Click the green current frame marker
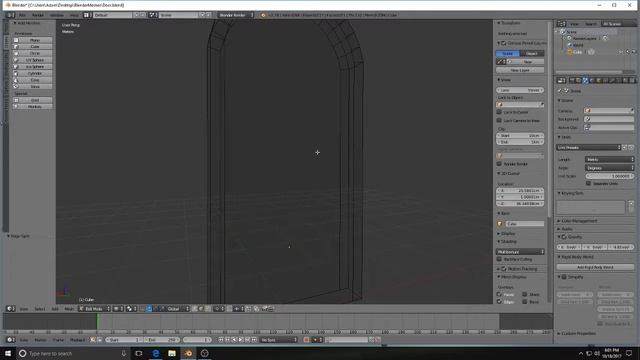This screenshot has height=360, width=640. tap(97, 322)
